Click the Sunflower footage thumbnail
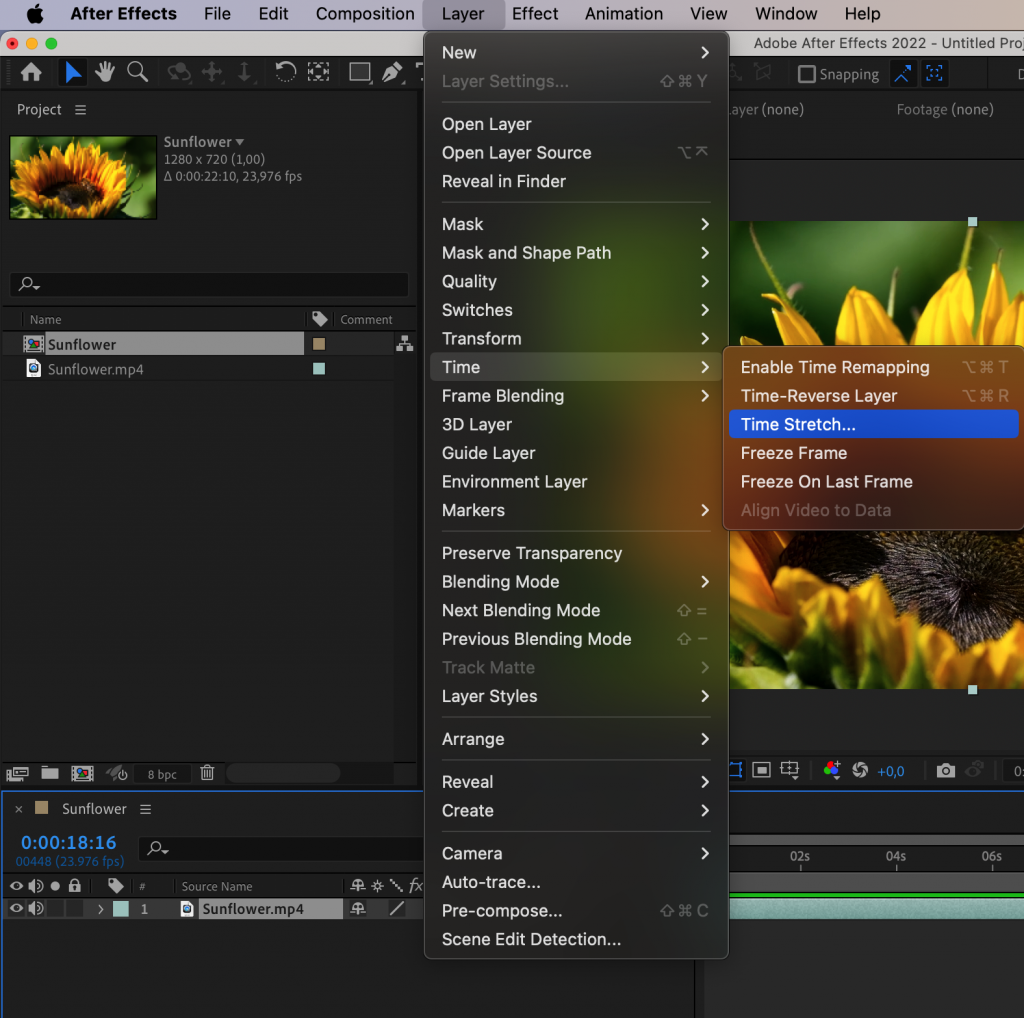Screen dimensions: 1024x1018 point(83,177)
